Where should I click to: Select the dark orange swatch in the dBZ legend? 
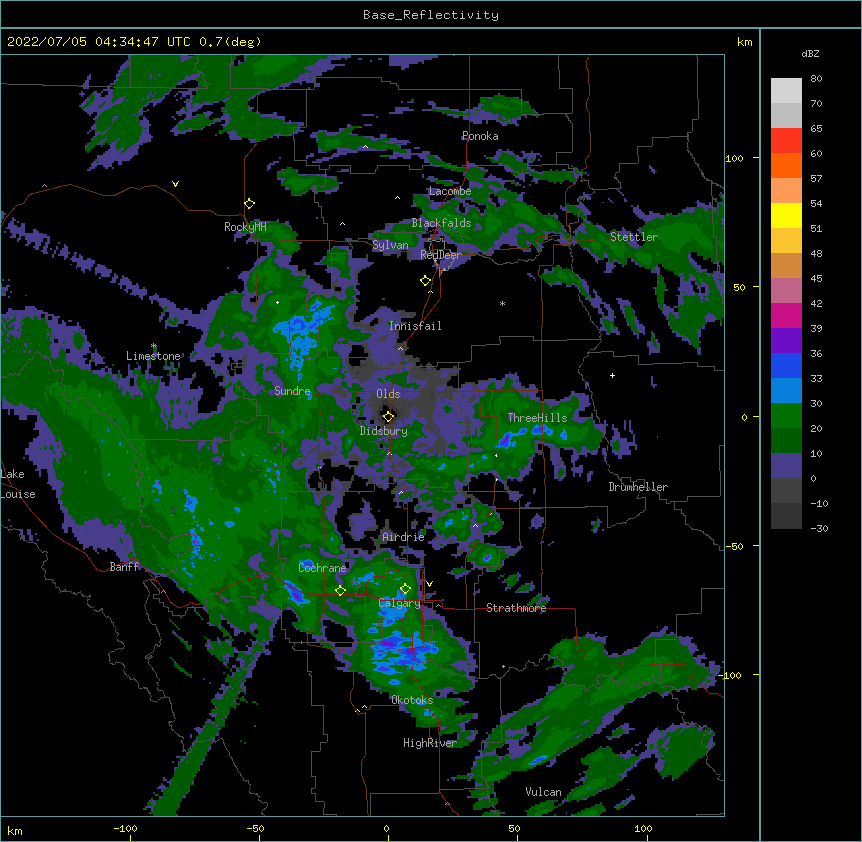point(786,165)
